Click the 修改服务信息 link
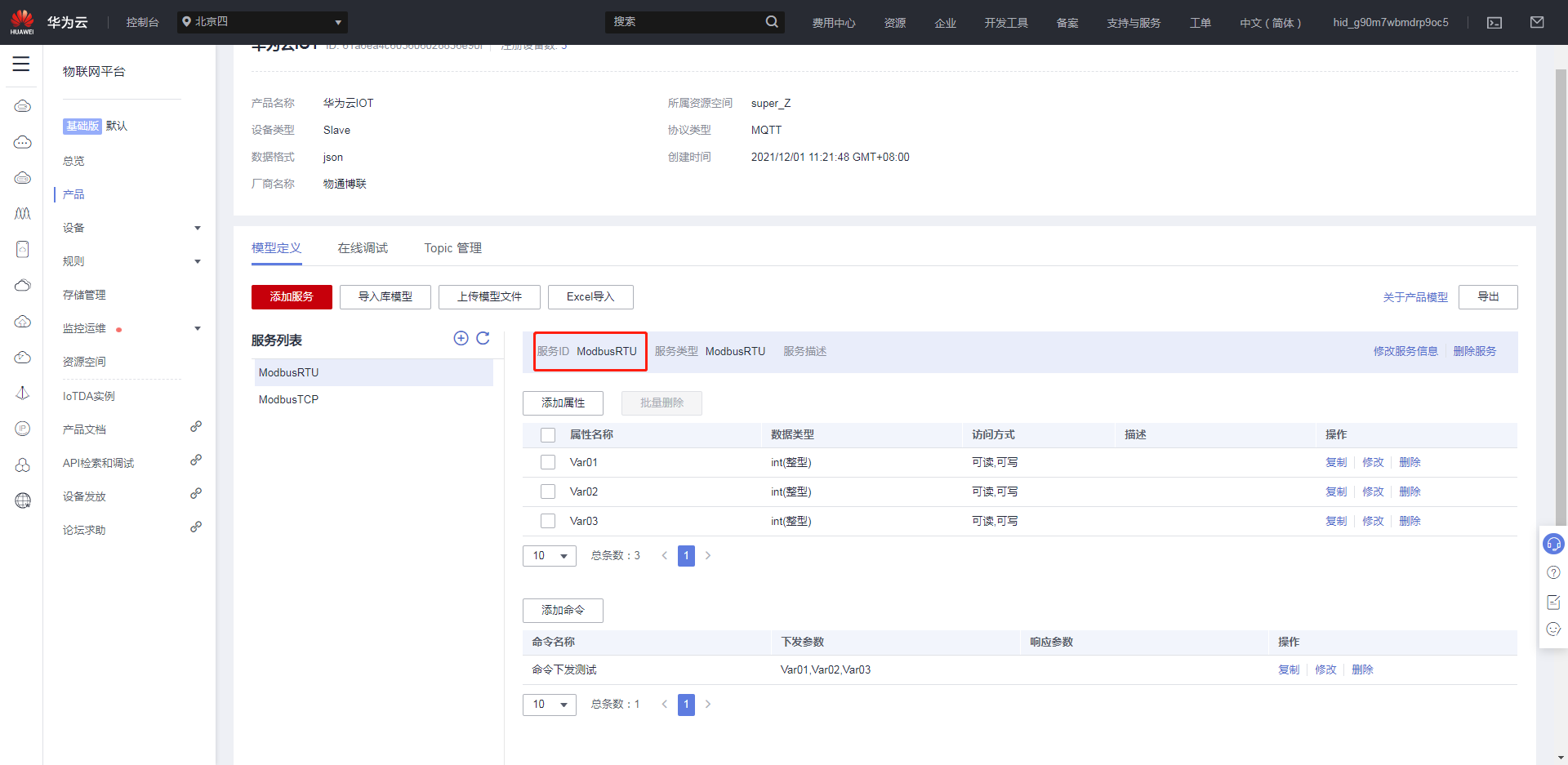Screen dimensions: 1568x765 (x=1405, y=352)
